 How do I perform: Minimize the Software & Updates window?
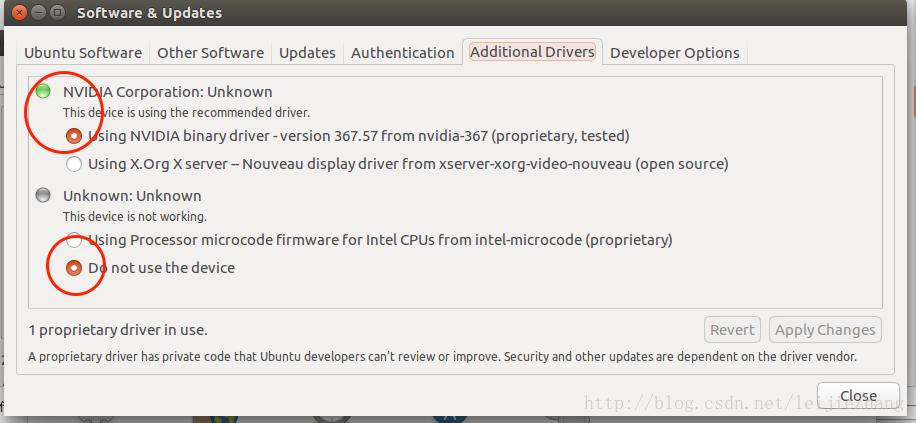(x=36, y=13)
